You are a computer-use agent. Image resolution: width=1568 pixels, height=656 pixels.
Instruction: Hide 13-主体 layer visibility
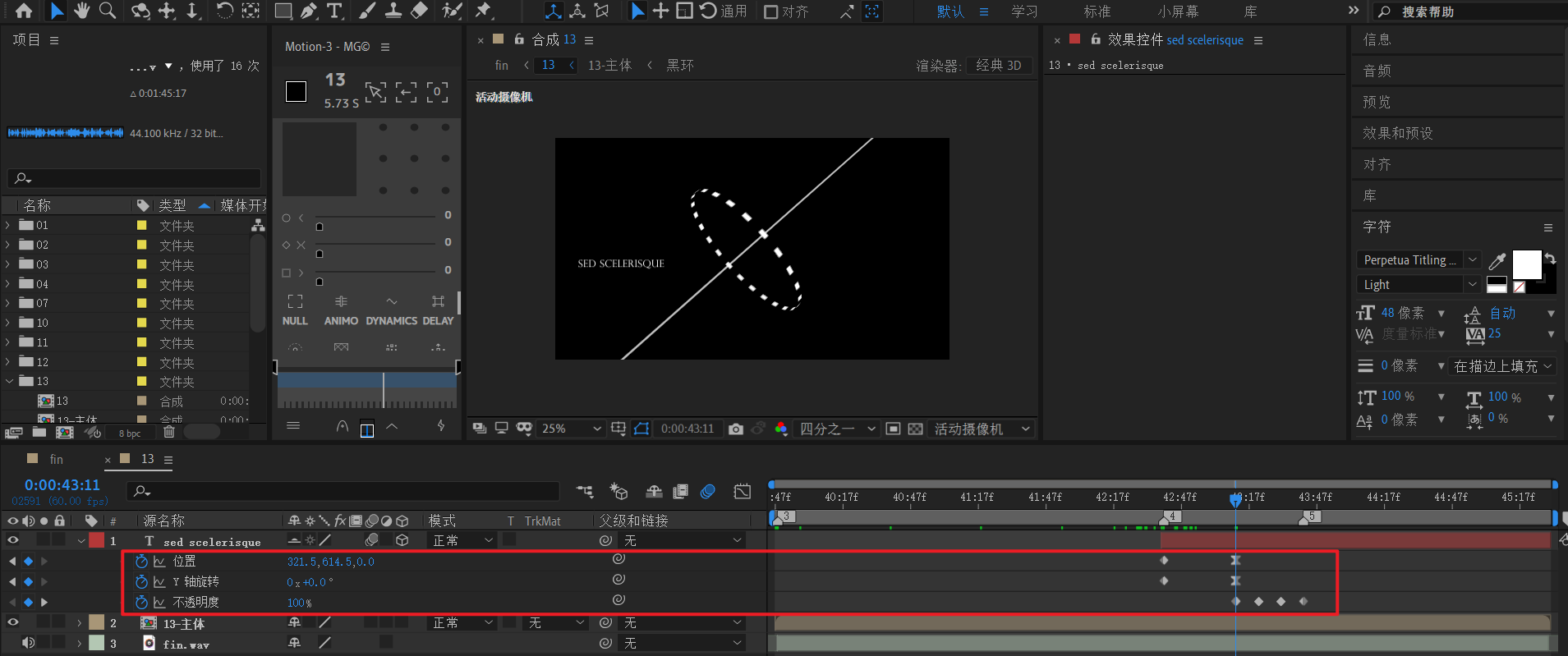click(12, 622)
